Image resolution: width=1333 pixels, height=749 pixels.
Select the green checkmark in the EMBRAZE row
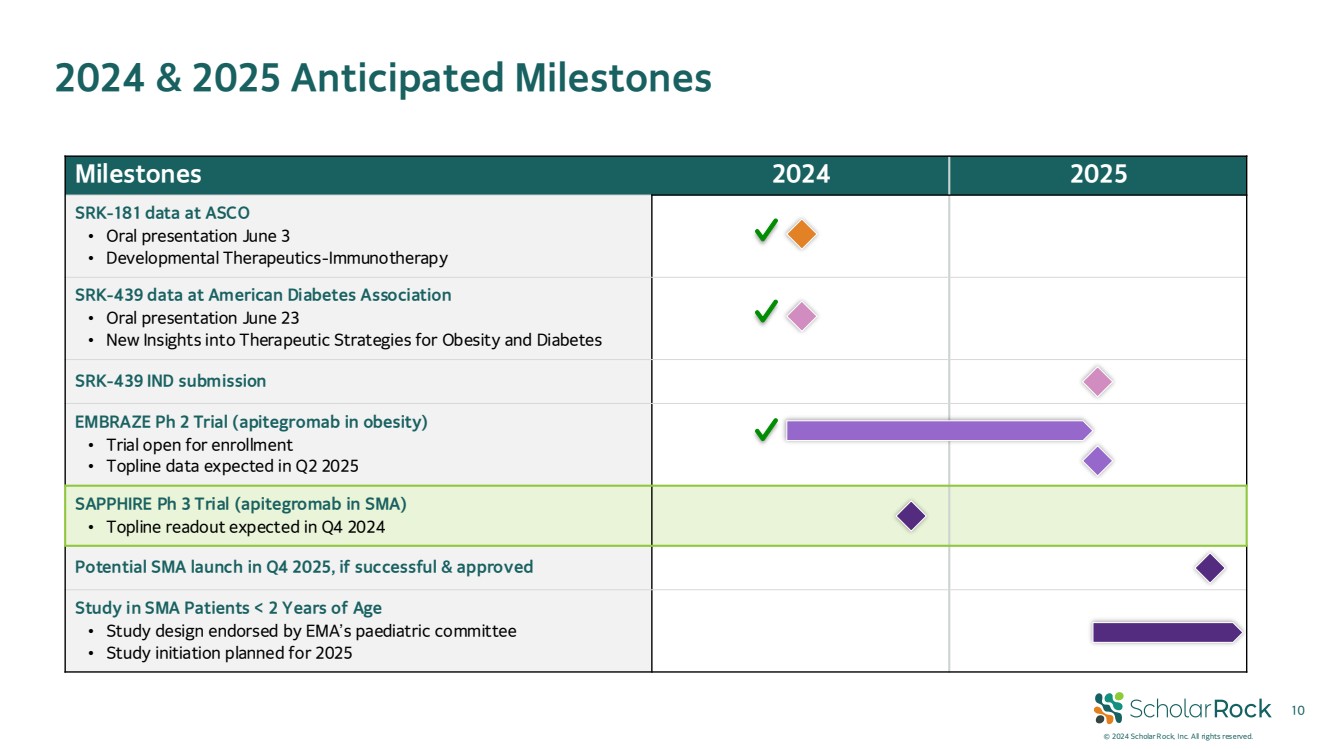click(766, 431)
